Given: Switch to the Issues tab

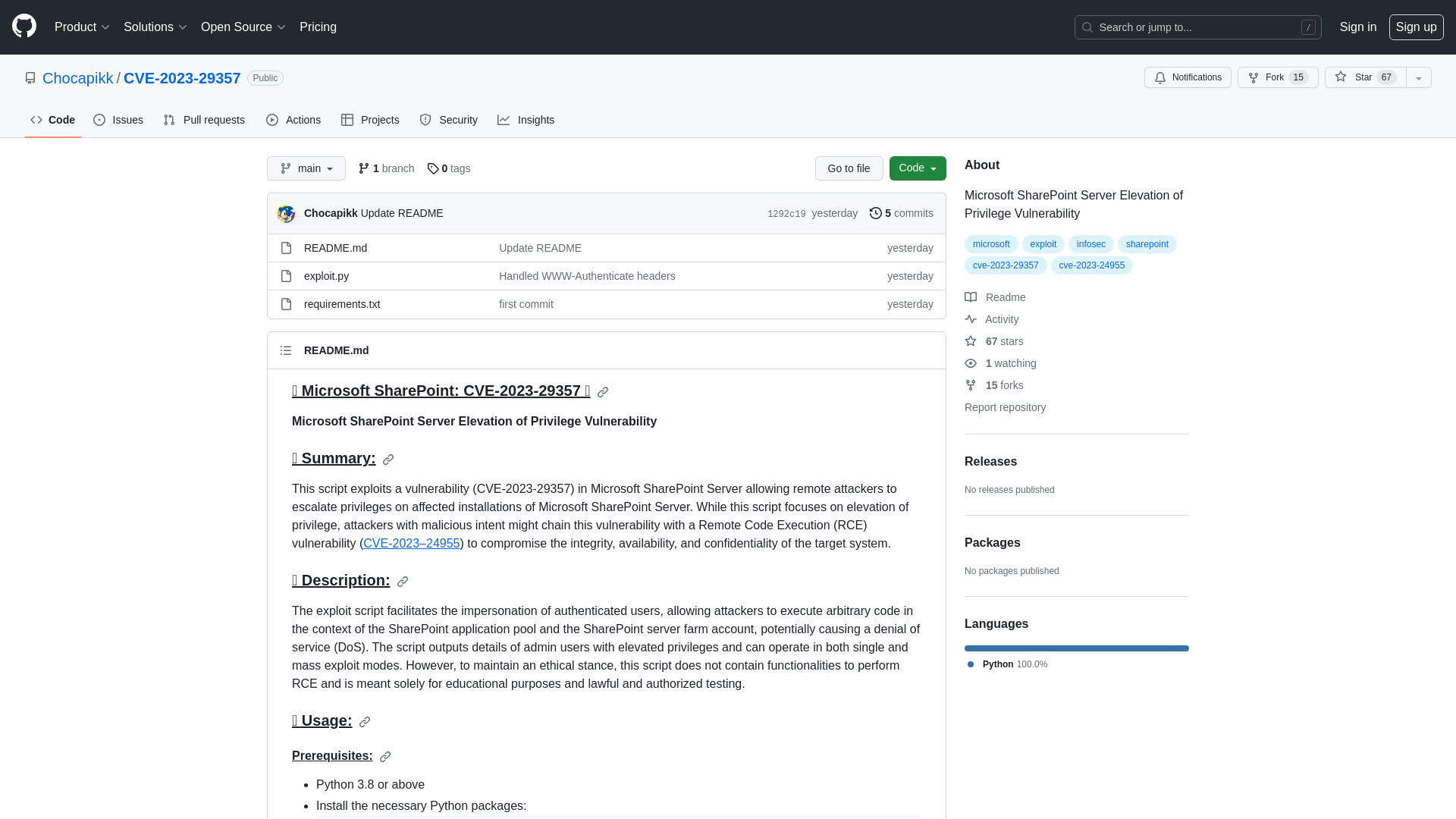Looking at the screenshot, I should [x=118, y=120].
